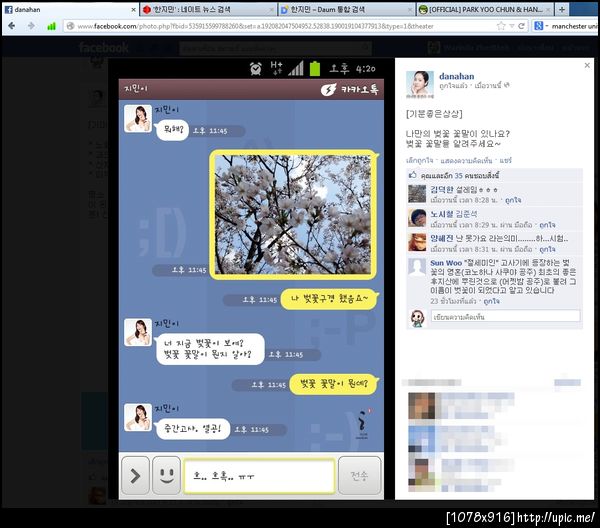Click the manchester search box
The image size is (600, 528).
coord(574,26)
